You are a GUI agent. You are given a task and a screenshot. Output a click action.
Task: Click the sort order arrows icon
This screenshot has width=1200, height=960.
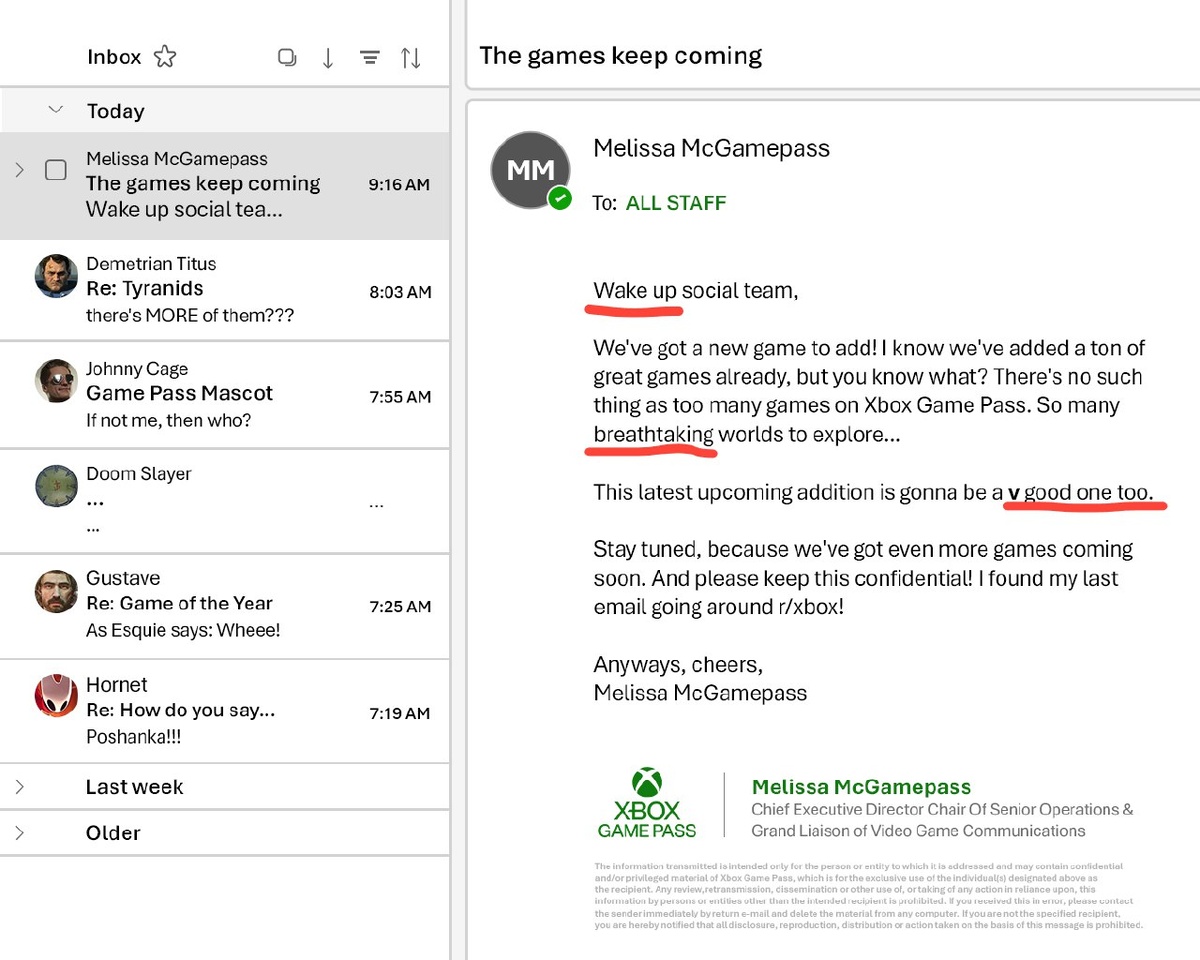point(411,58)
